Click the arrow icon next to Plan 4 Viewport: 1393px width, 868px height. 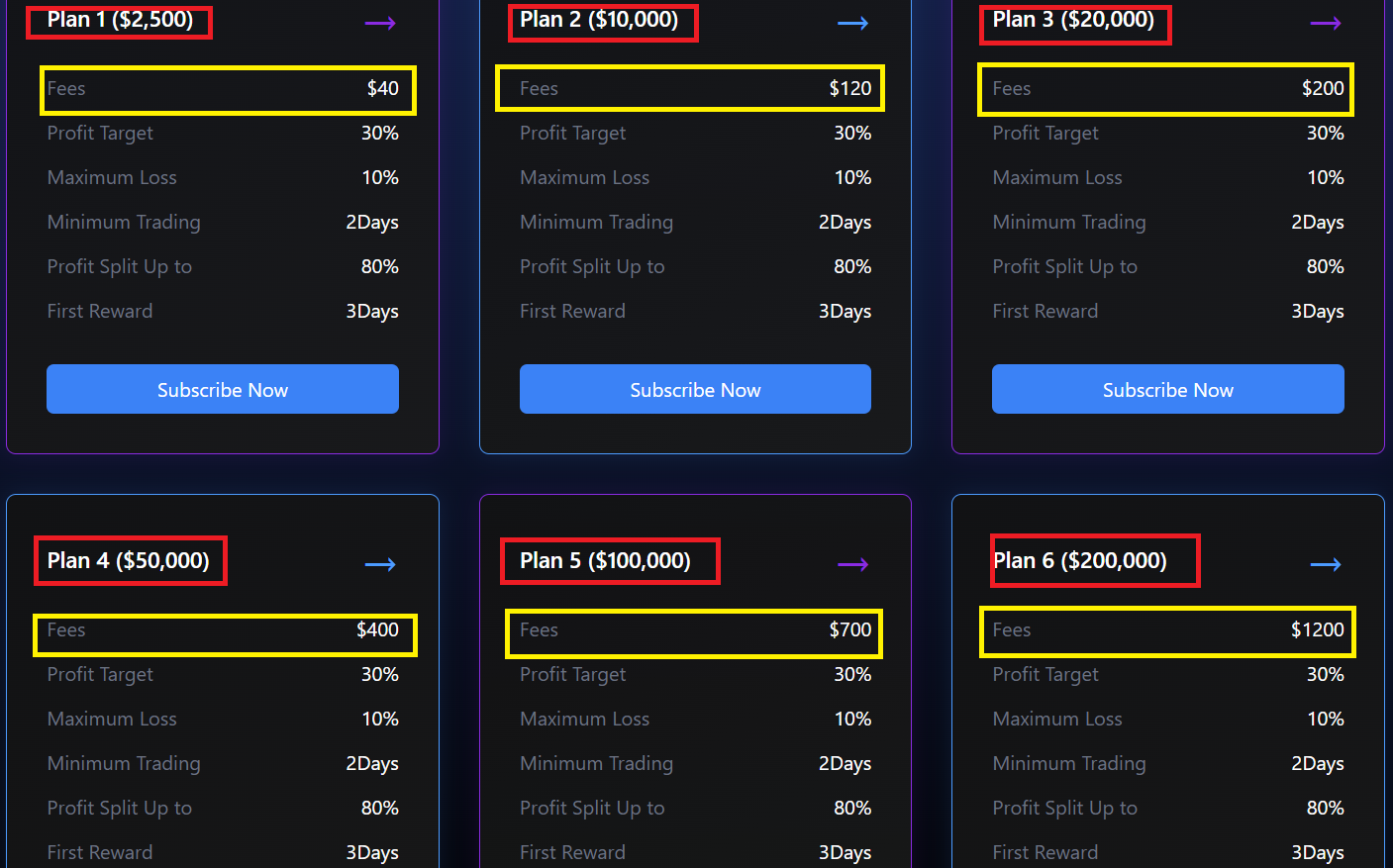coord(380,564)
